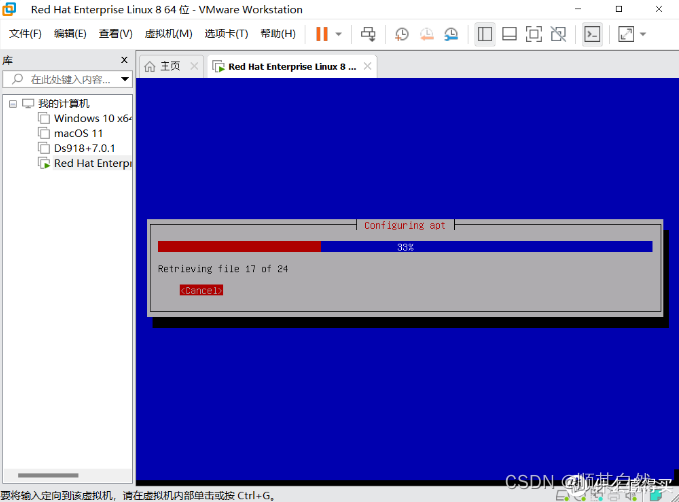
Task: Open the power options dropdown arrow beside Pause
Action: (x=339, y=34)
